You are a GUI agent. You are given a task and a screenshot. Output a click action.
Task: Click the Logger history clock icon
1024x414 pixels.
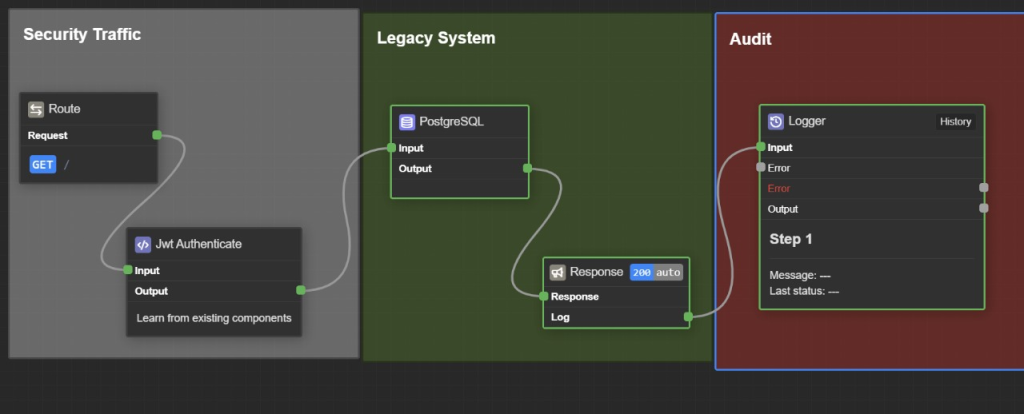point(776,121)
